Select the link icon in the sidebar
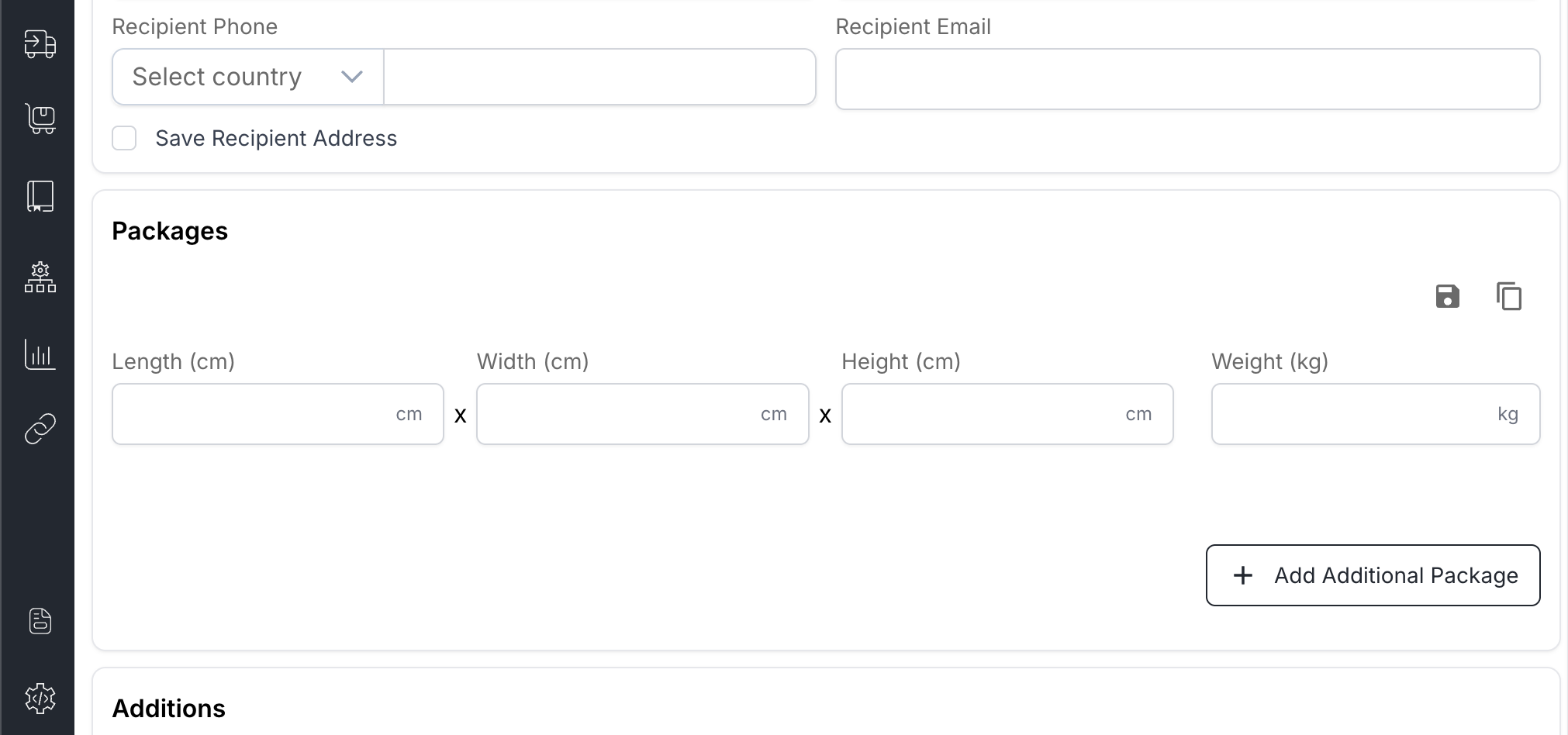Image resolution: width=1568 pixels, height=735 pixels. (x=40, y=427)
